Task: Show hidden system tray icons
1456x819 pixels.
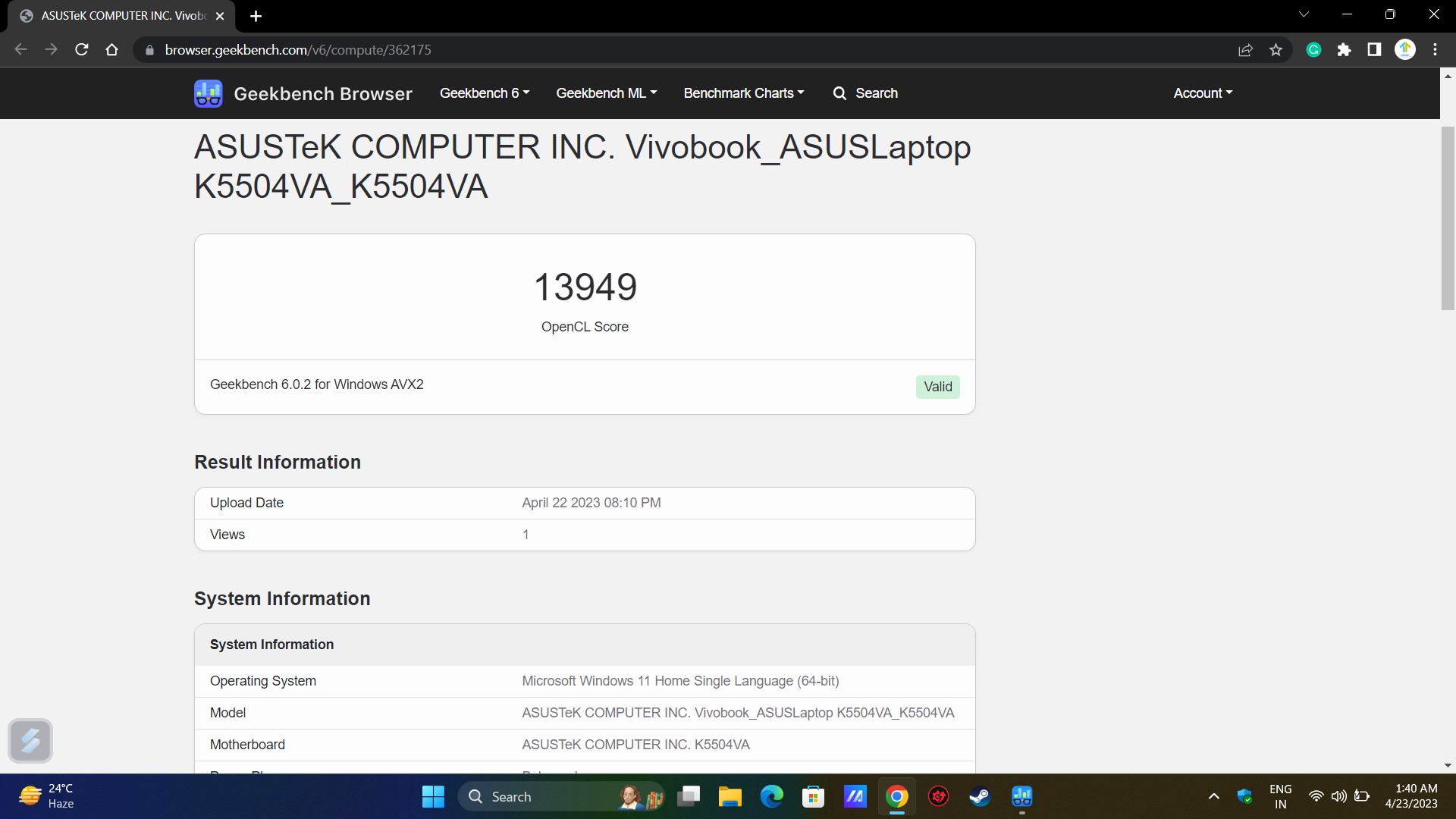Action: (x=1213, y=796)
